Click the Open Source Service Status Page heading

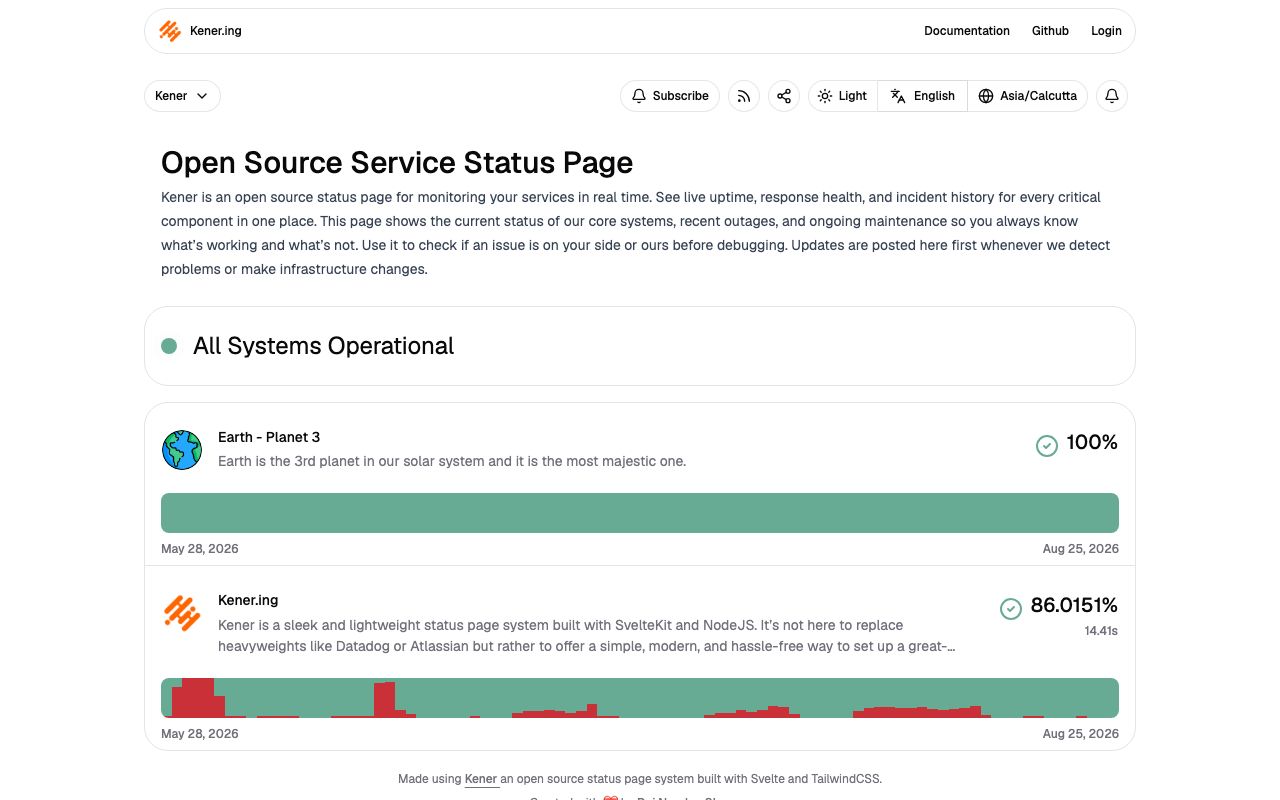397,162
